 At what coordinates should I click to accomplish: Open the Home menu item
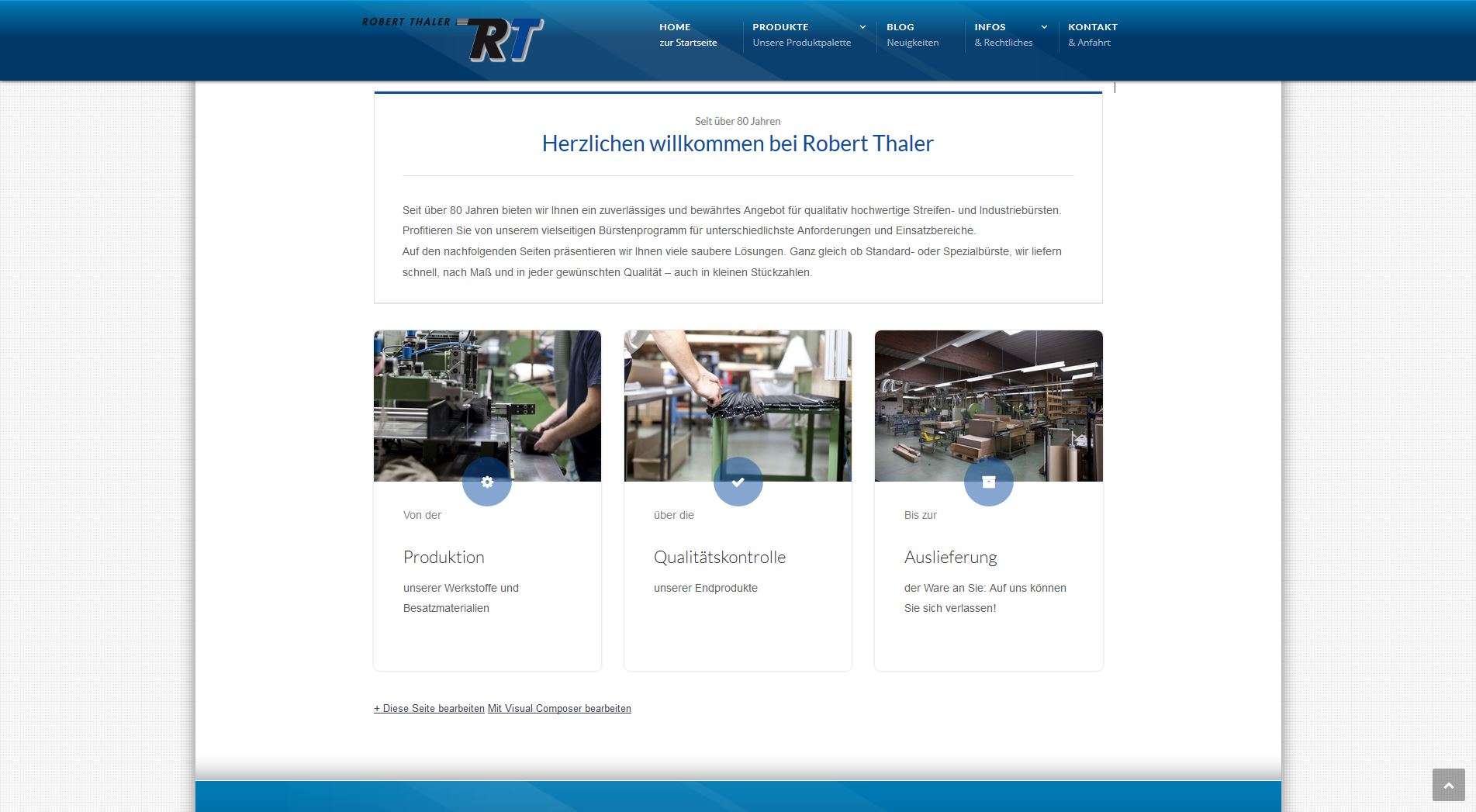point(688,35)
